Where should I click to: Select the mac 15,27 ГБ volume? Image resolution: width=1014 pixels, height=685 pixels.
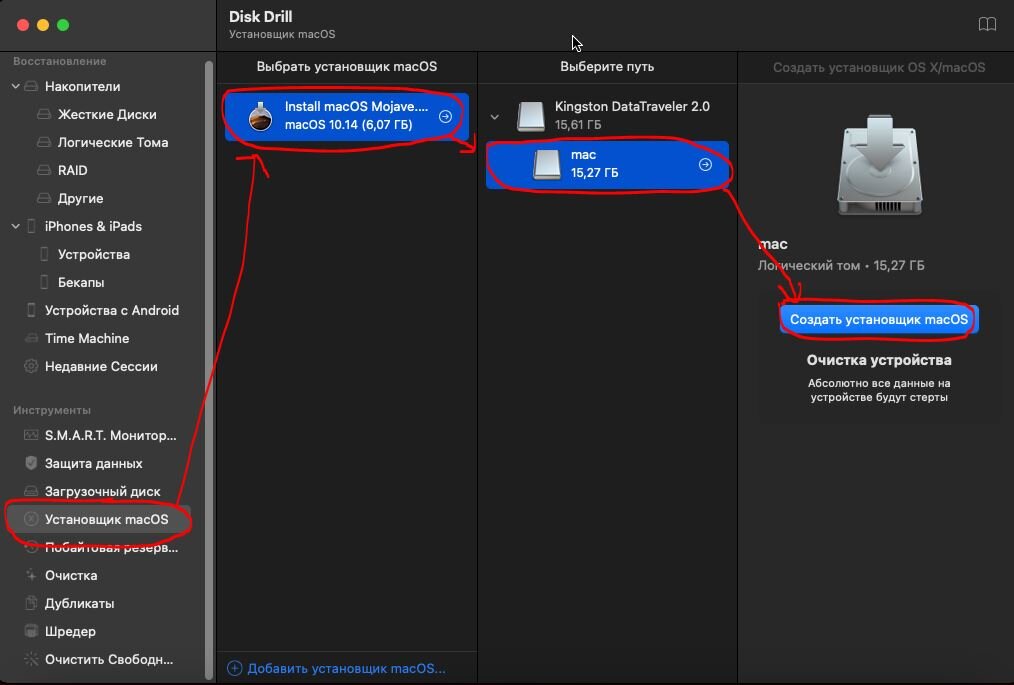(607, 164)
